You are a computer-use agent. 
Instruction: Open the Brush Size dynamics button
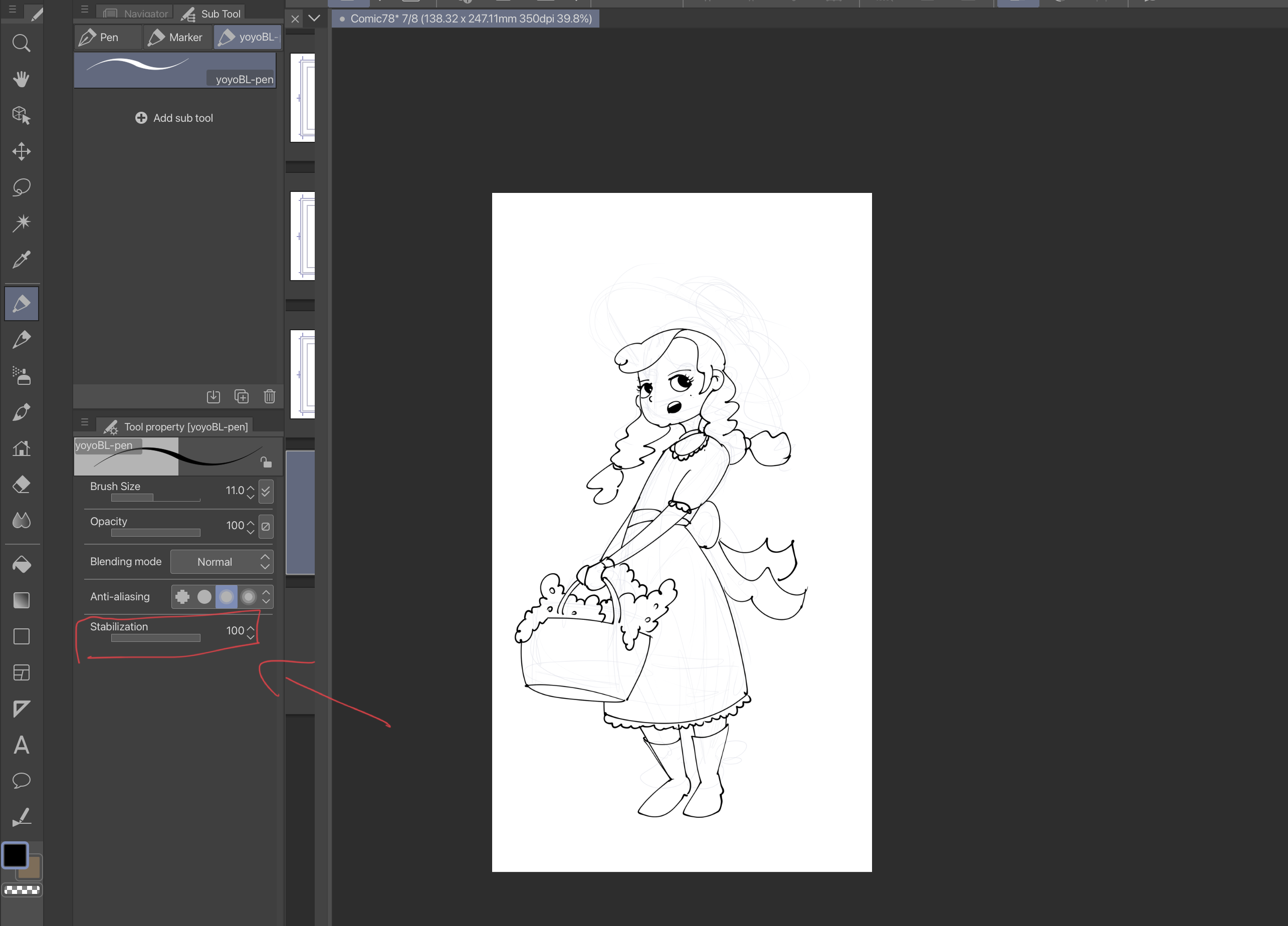click(265, 491)
